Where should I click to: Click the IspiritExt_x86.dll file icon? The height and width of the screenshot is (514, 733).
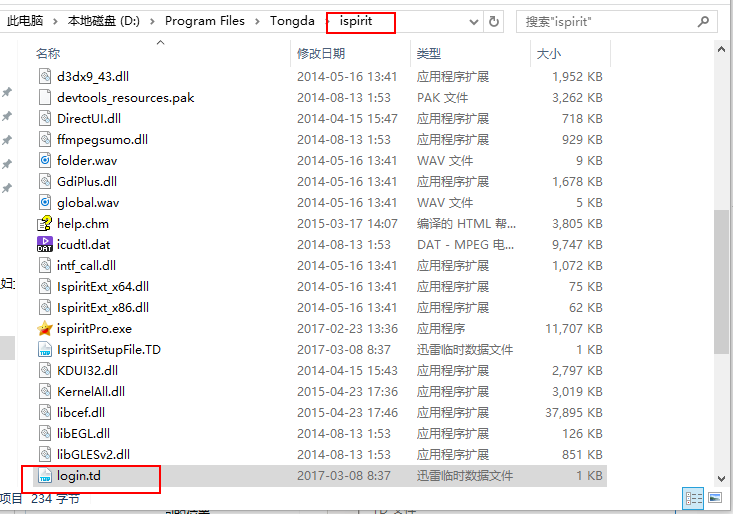point(45,307)
